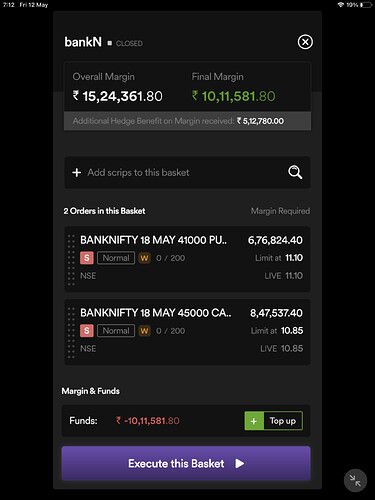Viewport: 375px width, 500px height.
Task: Tap the W weekly badge on 45000 CALL order
Action: (144, 331)
